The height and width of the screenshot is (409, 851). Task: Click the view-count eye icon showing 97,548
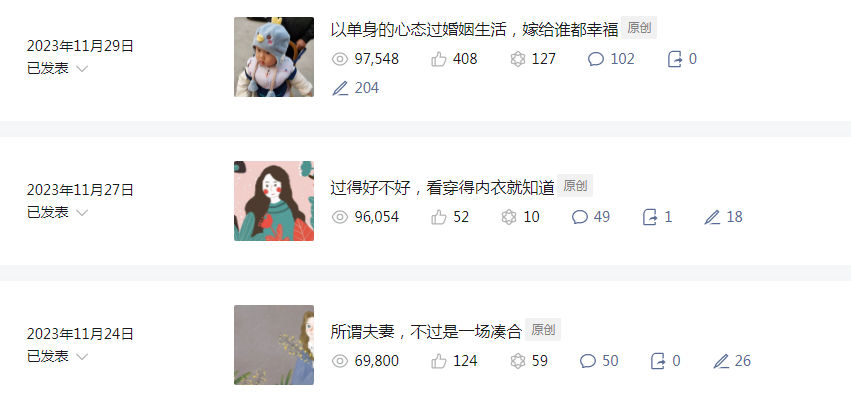click(x=340, y=59)
